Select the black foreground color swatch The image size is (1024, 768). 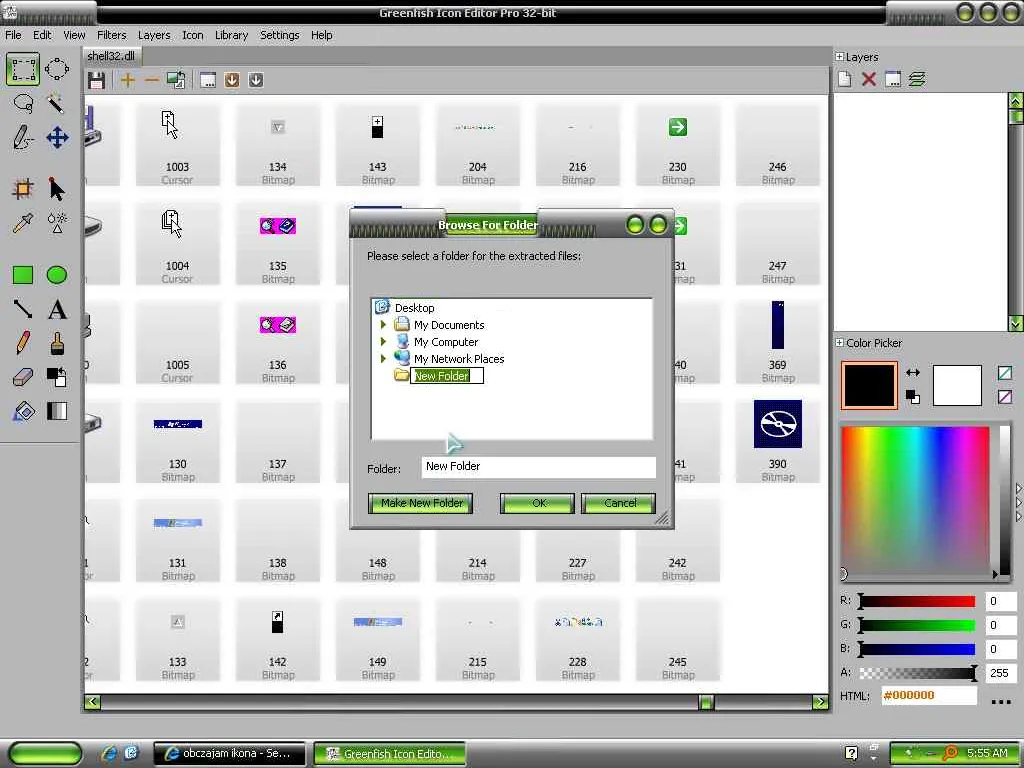[x=869, y=385]
